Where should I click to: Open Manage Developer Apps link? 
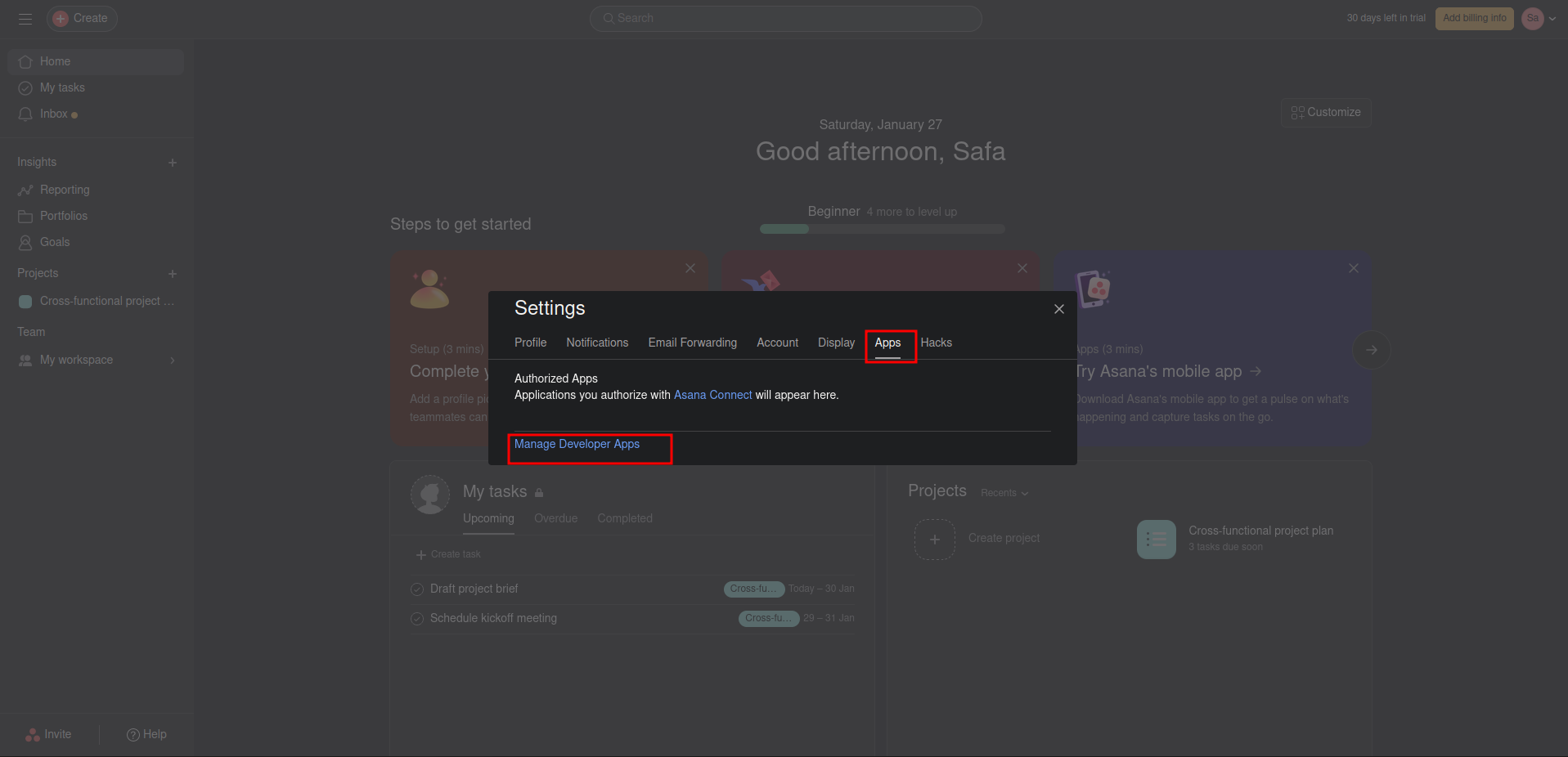577,444
